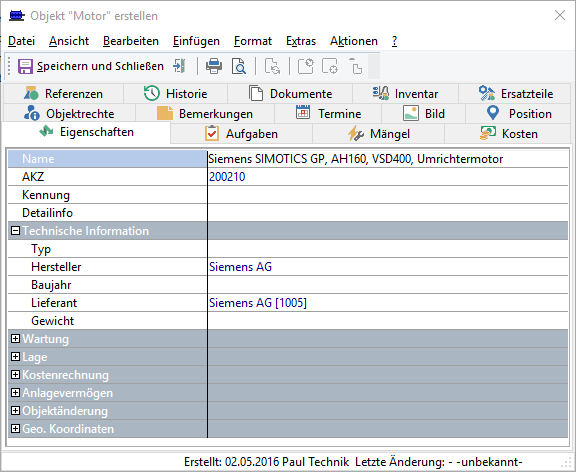Click the Gewicht value field

click(x=388, y=321)
